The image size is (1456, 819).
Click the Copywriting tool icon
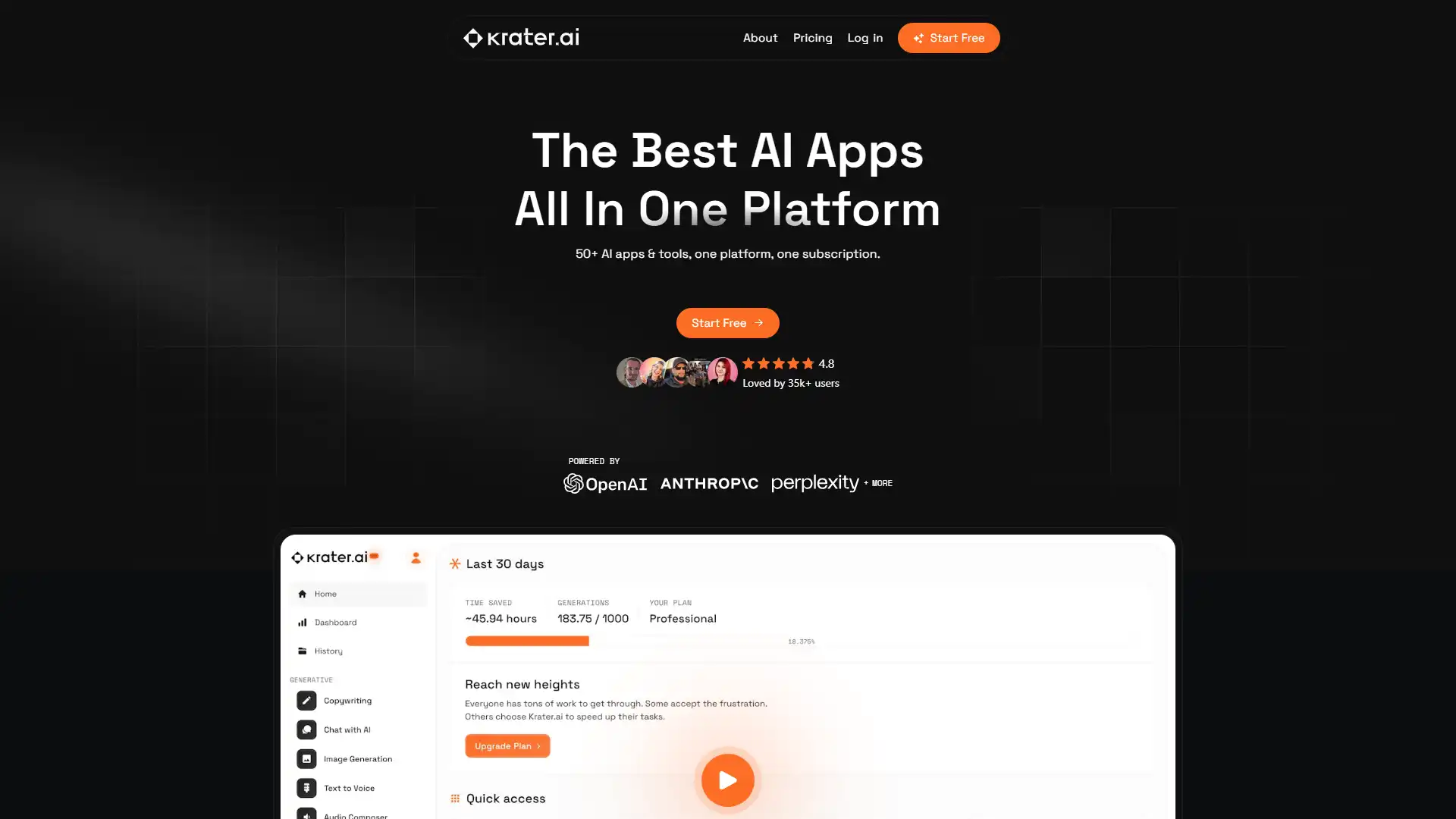point(307,700)
